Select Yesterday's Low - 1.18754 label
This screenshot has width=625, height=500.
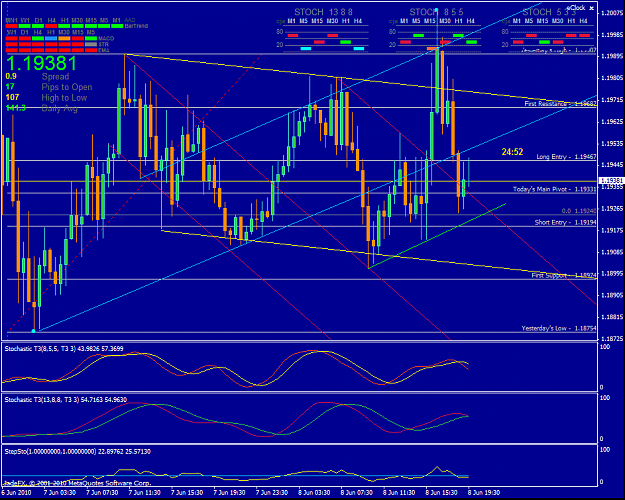(559, 329)
